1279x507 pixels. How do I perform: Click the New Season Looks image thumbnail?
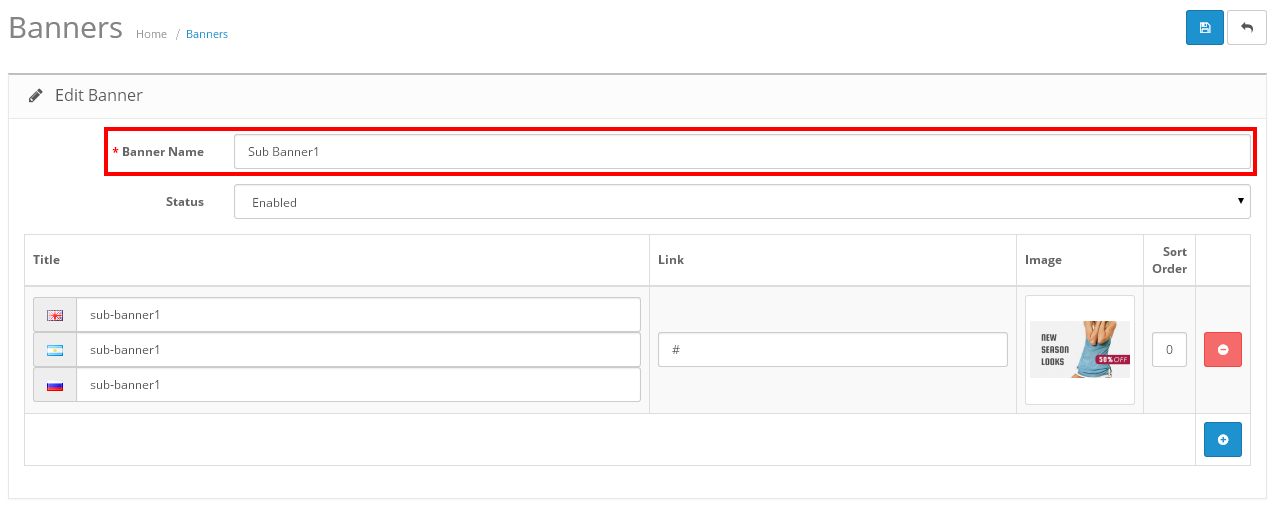[x=1079, y=350]
